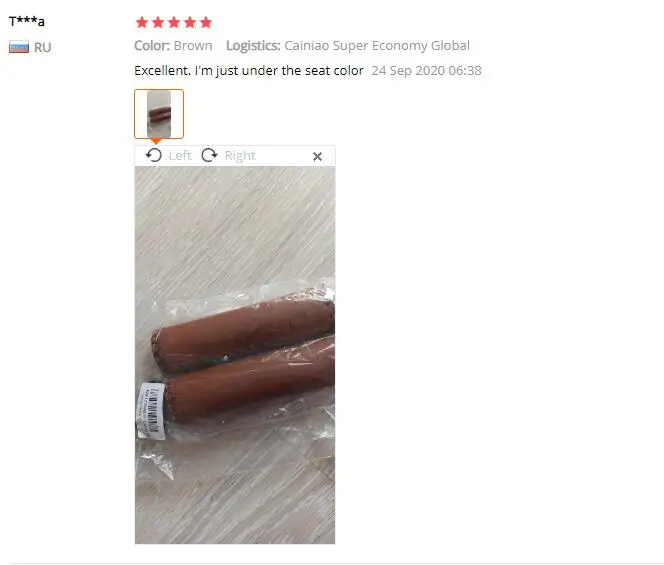Image resolution: width=664 pixels, height=565 pixels.
Task: Click the third red rating star
Action: 174,22
